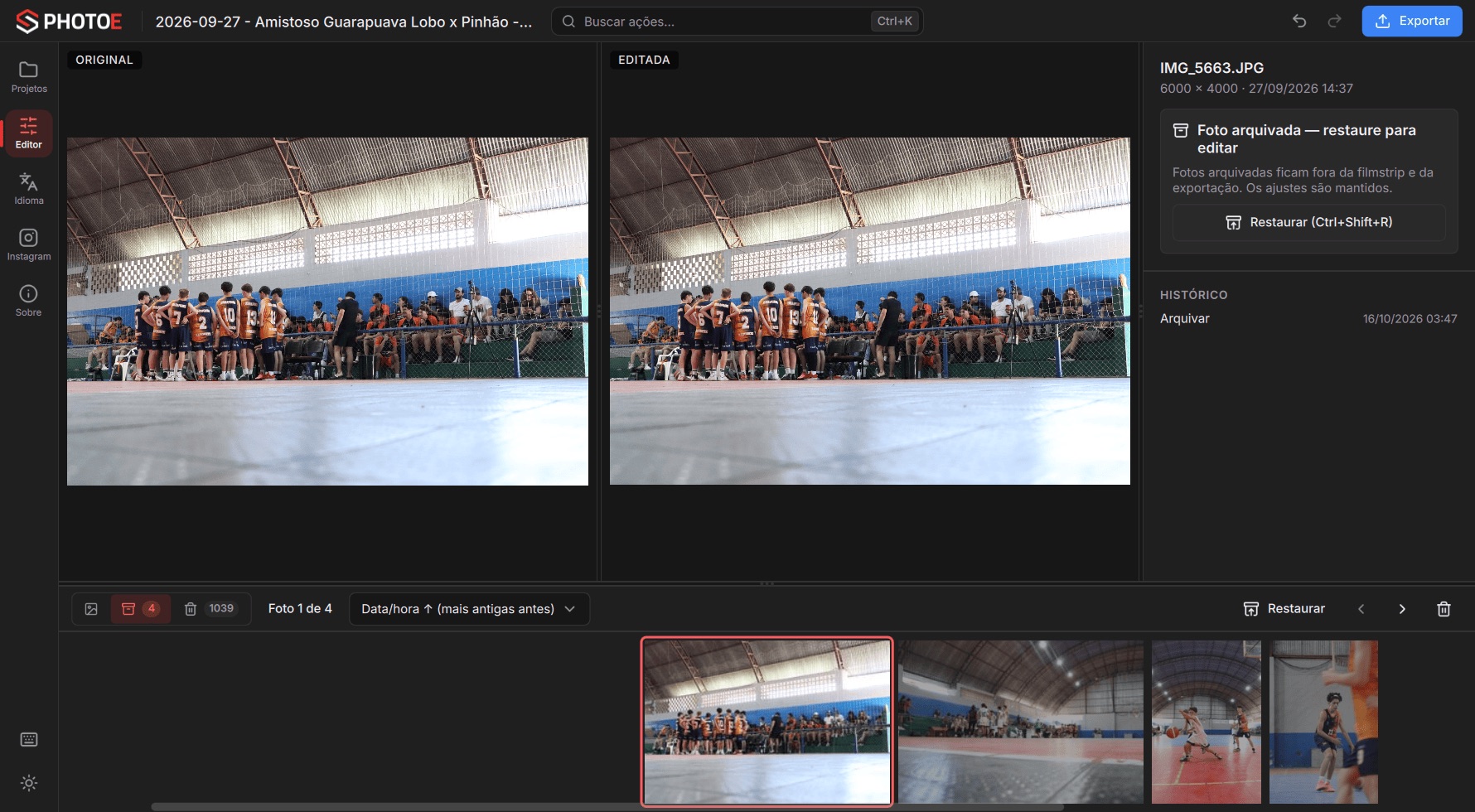1475x812 pixels.
Task: Select the Editor sidebar icon
Action: click(x=29, y=133)
